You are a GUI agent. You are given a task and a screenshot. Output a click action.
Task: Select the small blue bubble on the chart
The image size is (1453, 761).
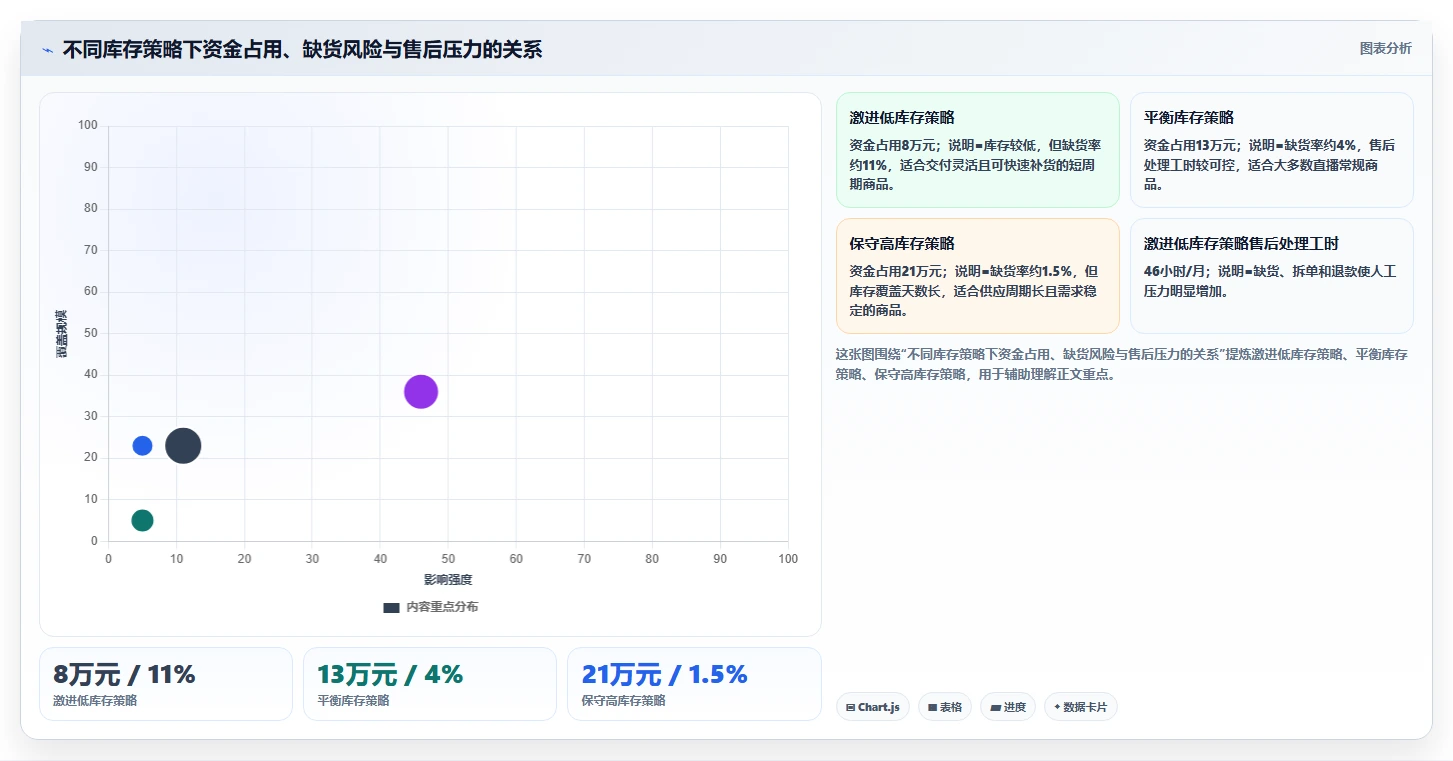coord(142,445)
